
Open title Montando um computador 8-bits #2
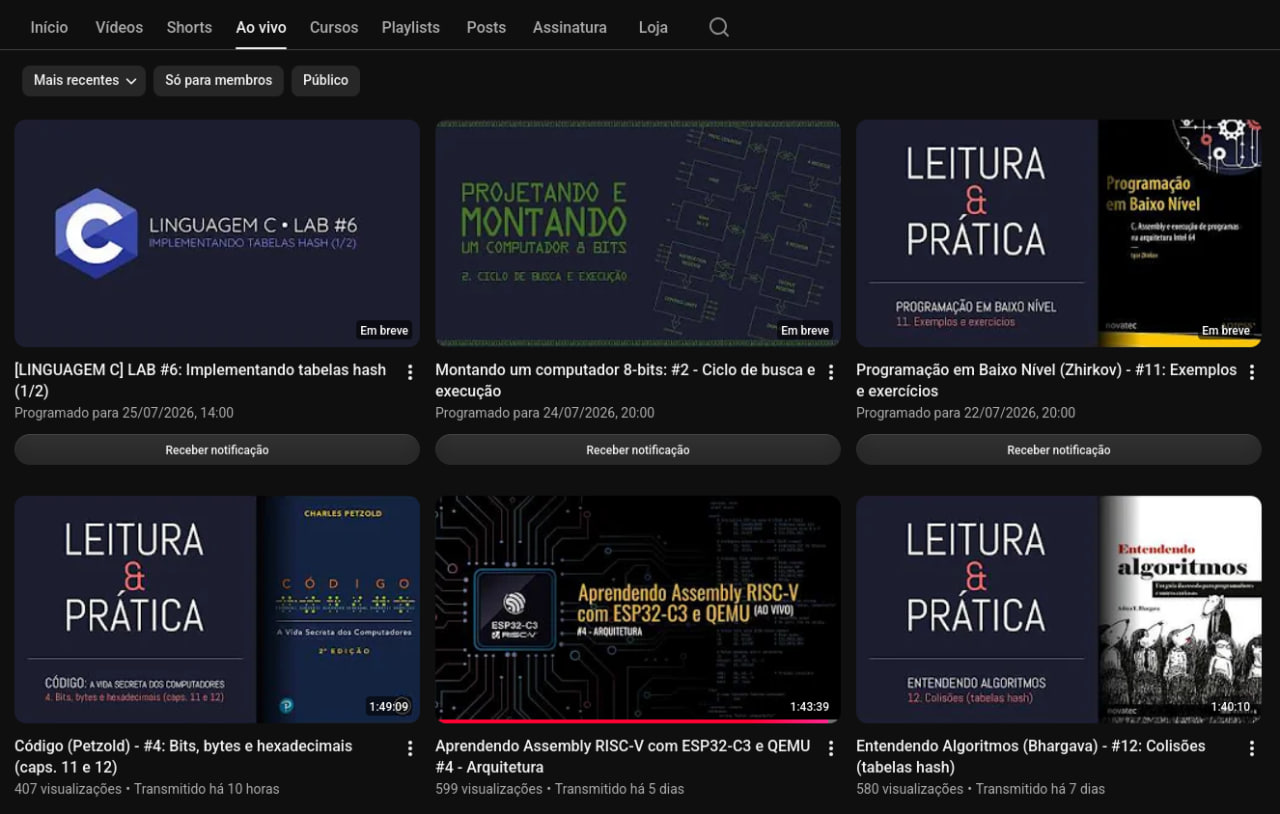tap(625, 380)
